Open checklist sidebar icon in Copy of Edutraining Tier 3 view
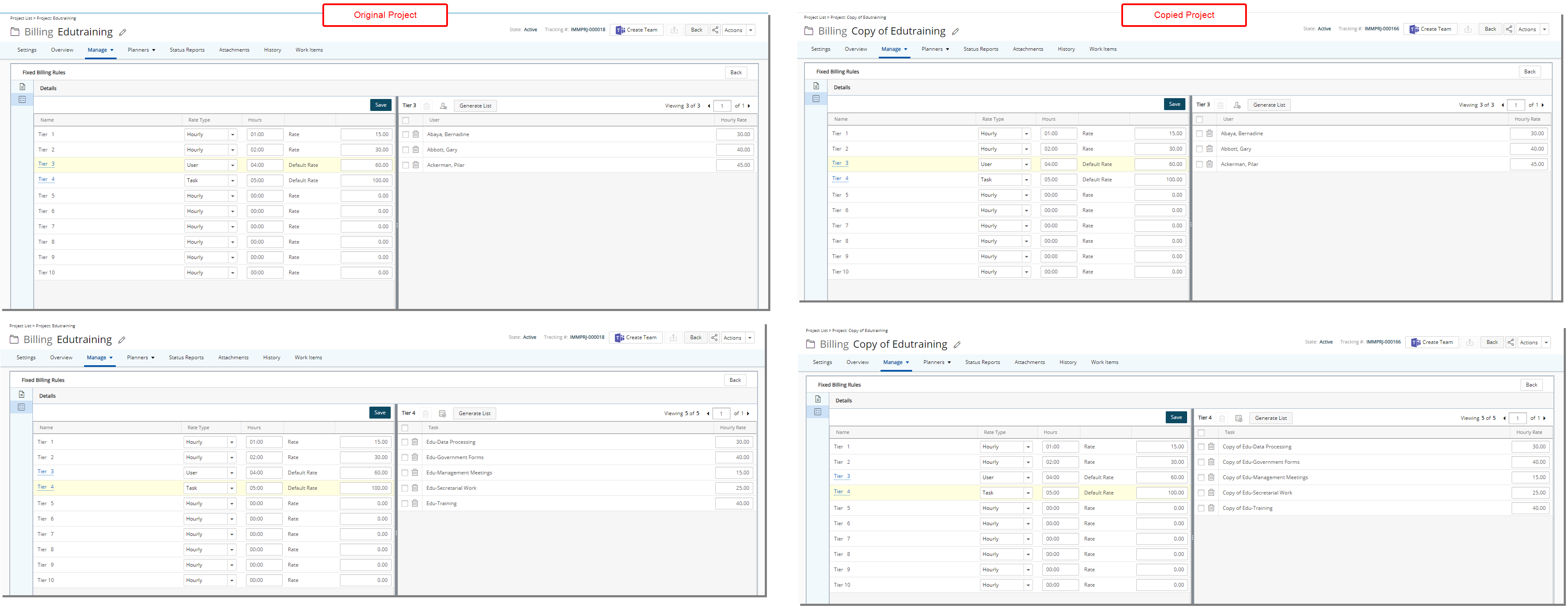The width and height of the screenshot is (1568, 608). tap(816, 99)
